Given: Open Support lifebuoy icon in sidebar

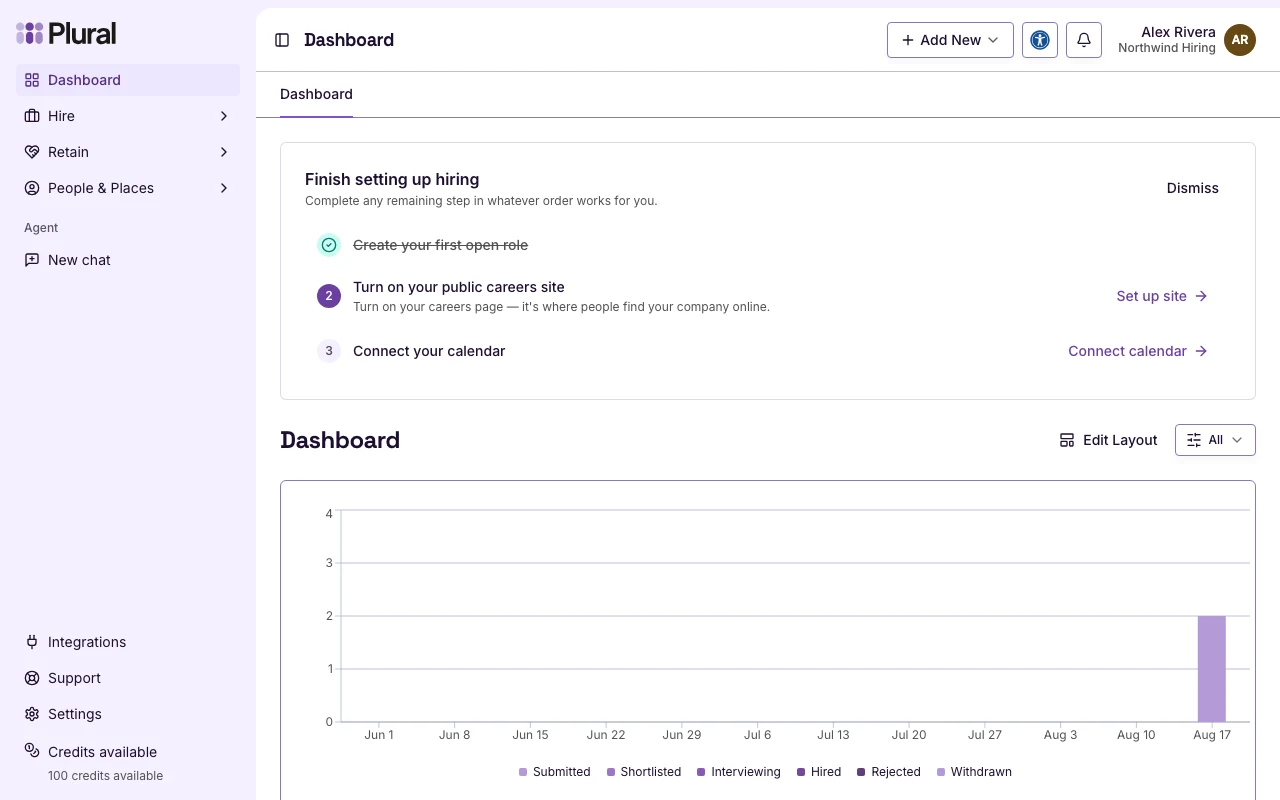Looking at the screenshot, I should point(32,678).
